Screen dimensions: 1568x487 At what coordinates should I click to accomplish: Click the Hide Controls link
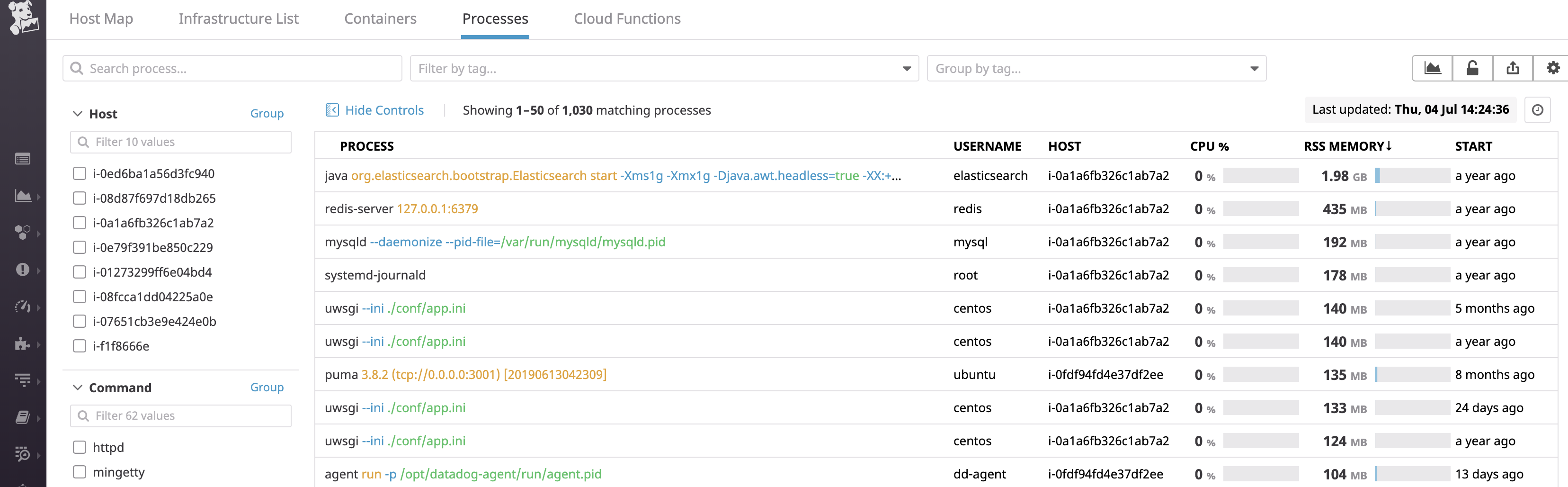[x=383, y=110]
